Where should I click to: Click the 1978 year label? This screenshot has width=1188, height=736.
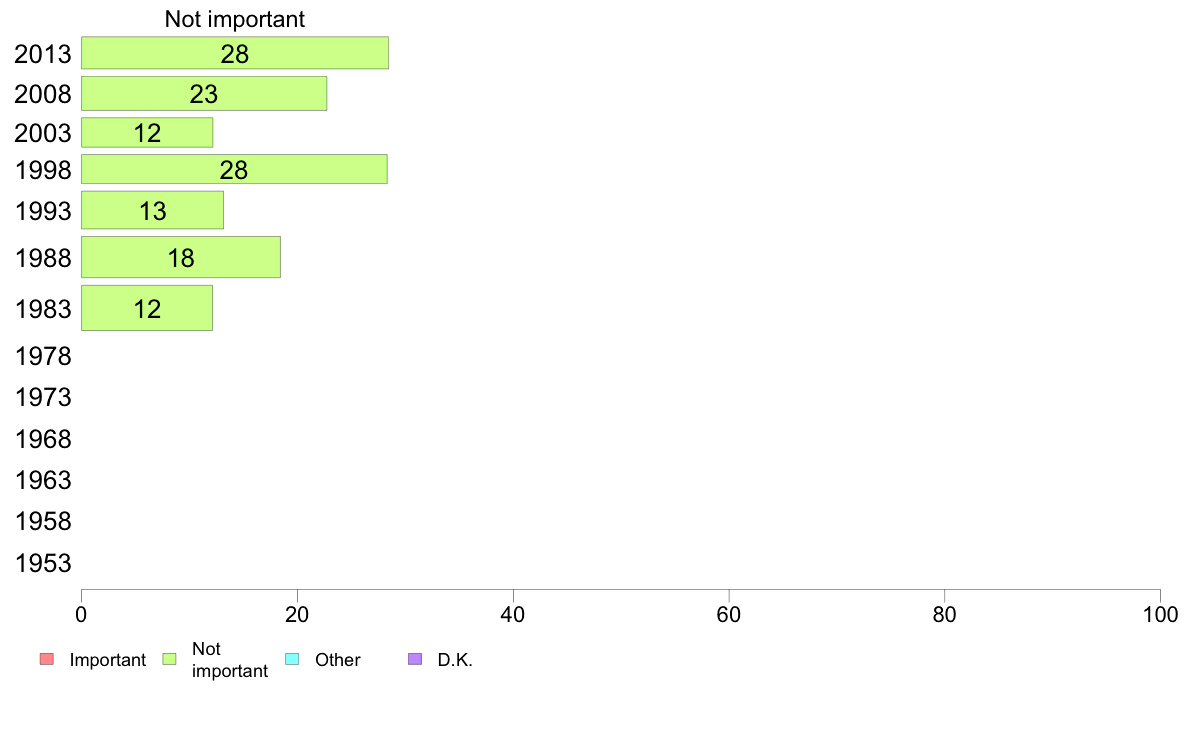point(43,355)
